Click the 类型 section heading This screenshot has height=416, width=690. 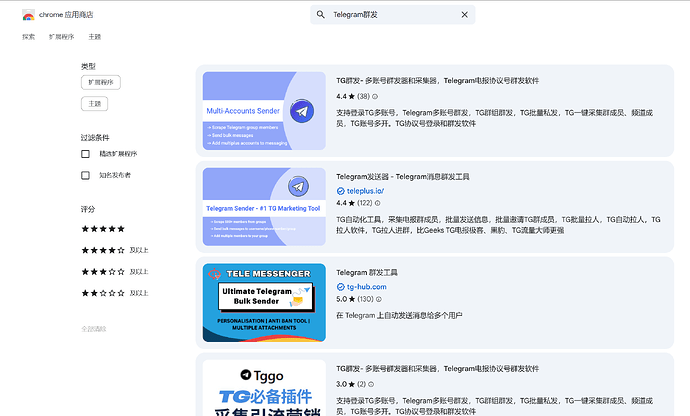point(88,66)
